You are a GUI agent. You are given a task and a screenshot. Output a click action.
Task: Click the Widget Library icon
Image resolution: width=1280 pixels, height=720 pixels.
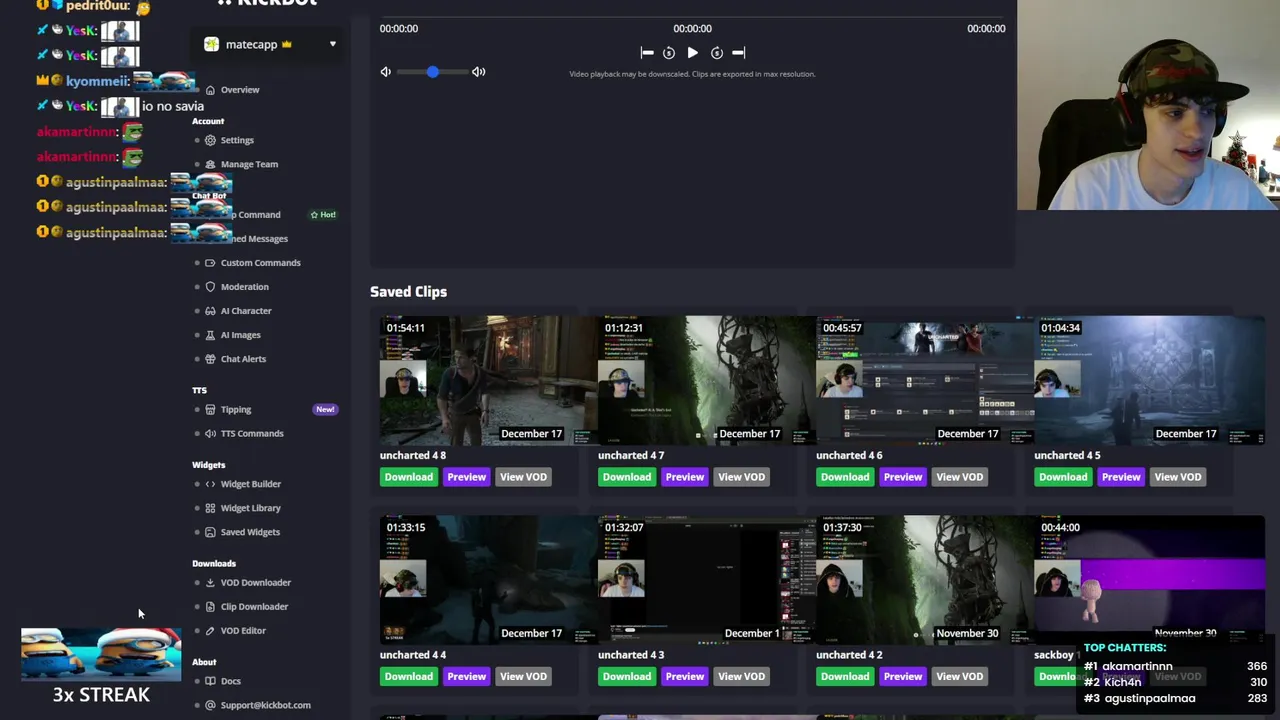pos(210,508)
